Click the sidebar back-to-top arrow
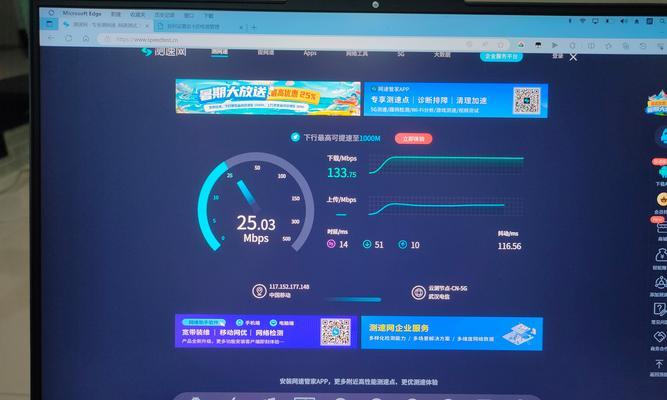The height and width of the screenshot is (400, 667). coord(659,364)
